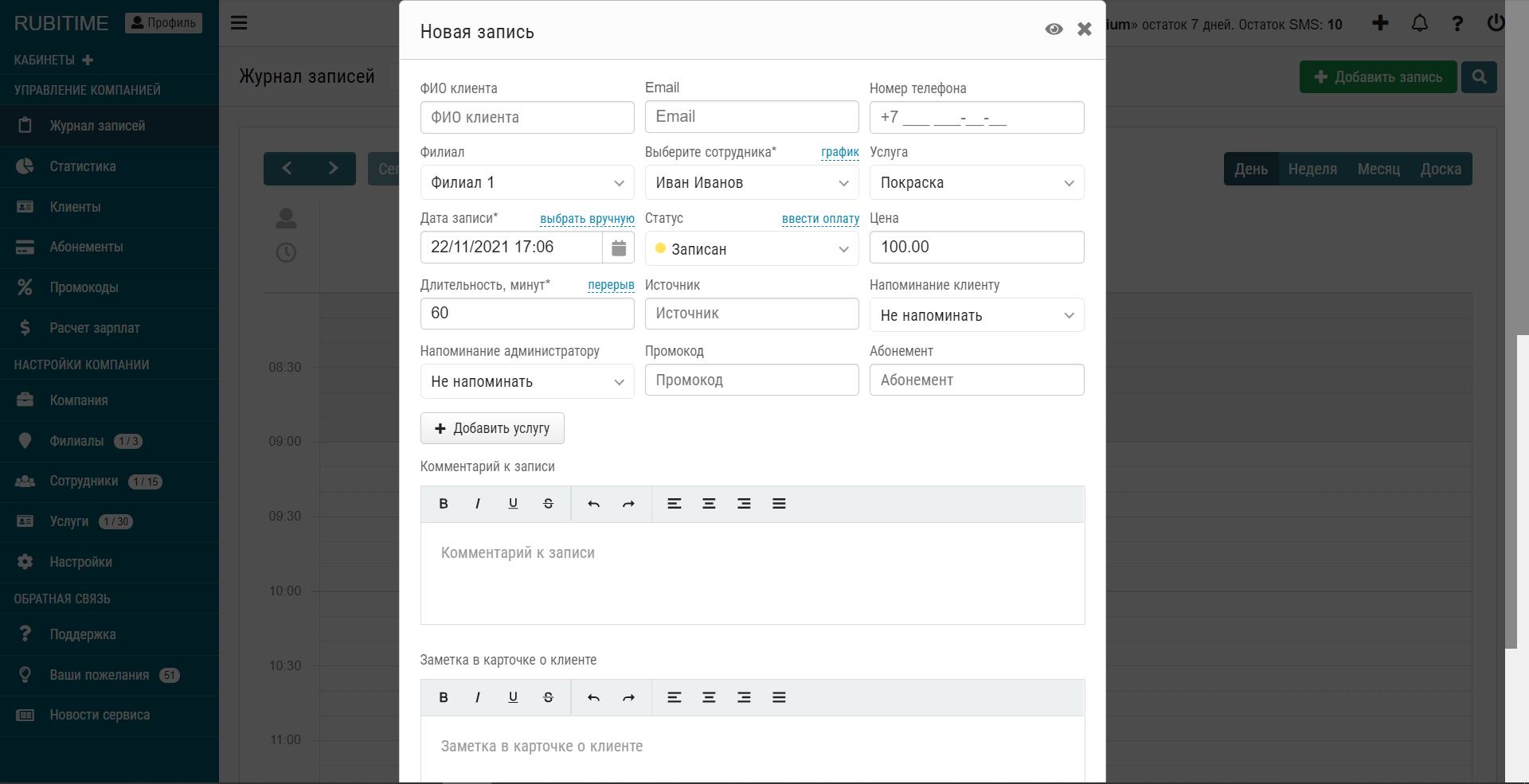Screen dimensions: 1529x784
Task: Click the Номер телефона input field
Action: point(976,117)
